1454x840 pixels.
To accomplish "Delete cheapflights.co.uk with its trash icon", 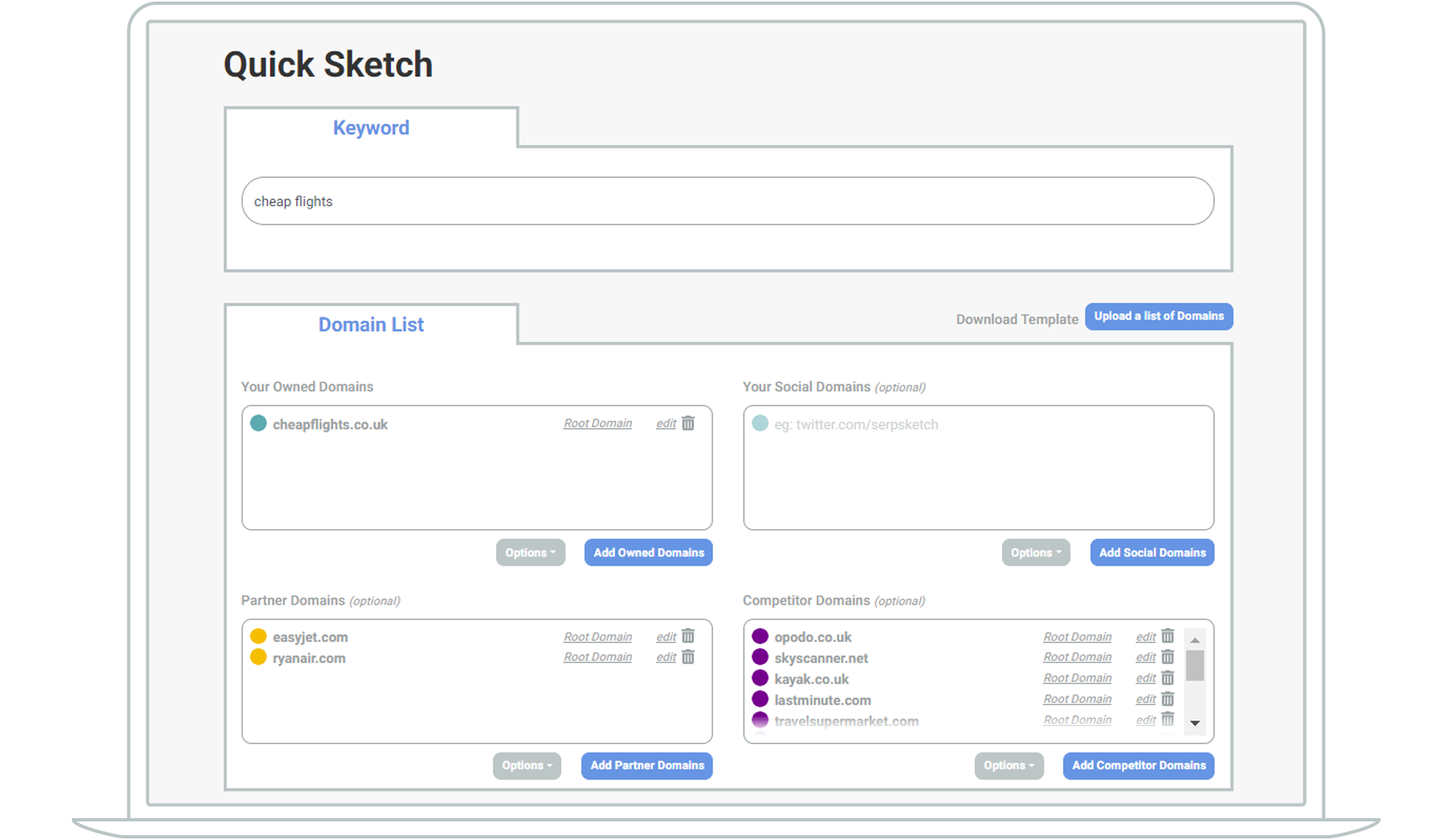I will (688, 423).
